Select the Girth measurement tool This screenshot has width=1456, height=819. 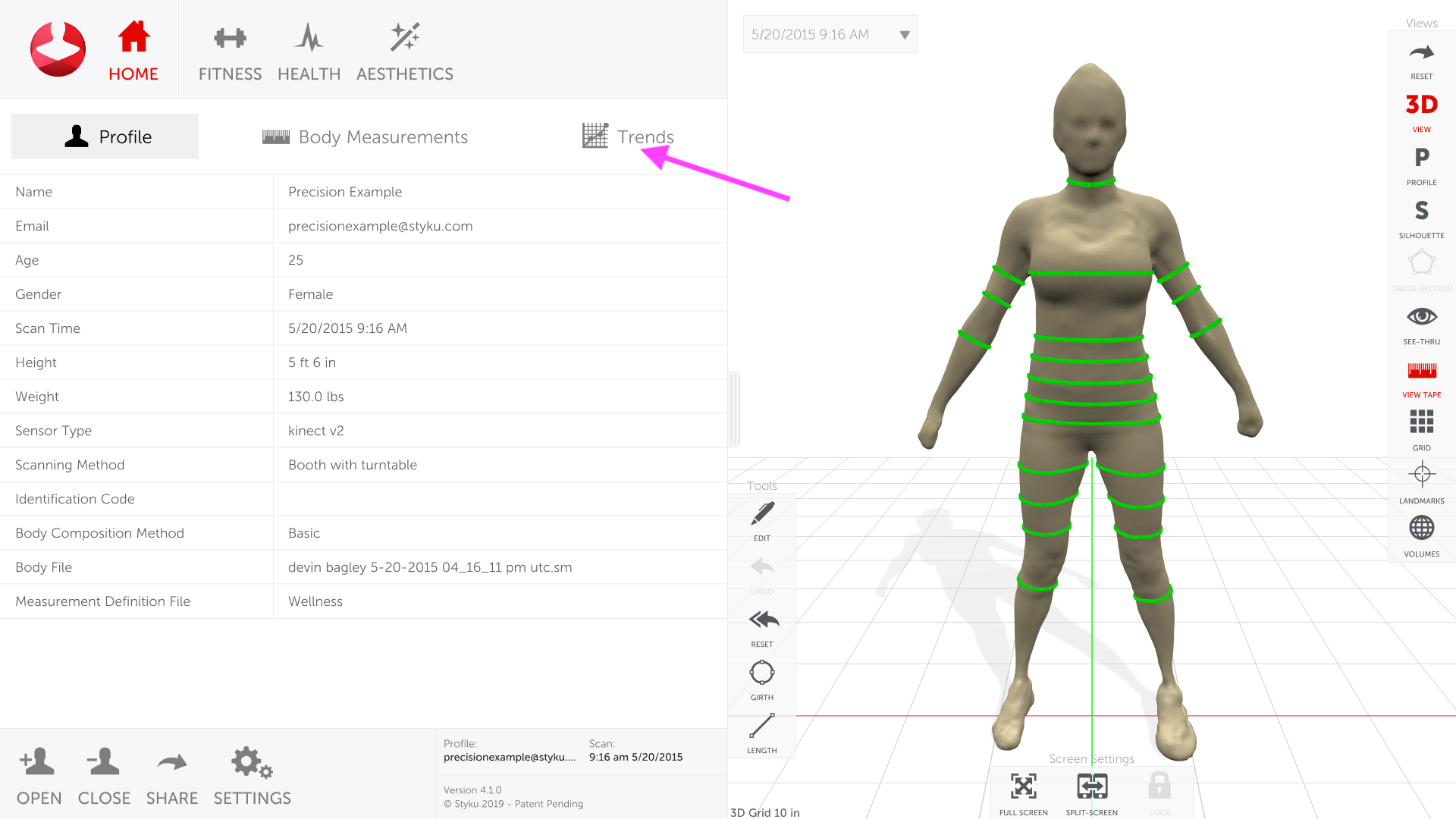click(x=761, y=679)
